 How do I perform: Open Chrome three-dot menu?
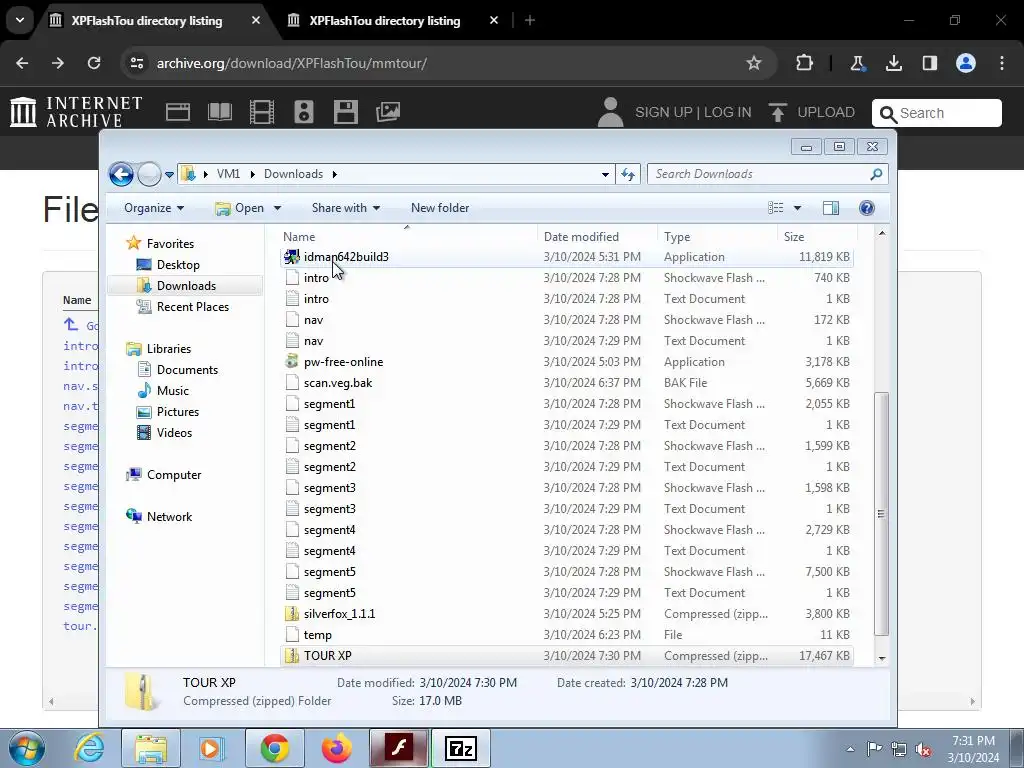(x=1002, y=63)
